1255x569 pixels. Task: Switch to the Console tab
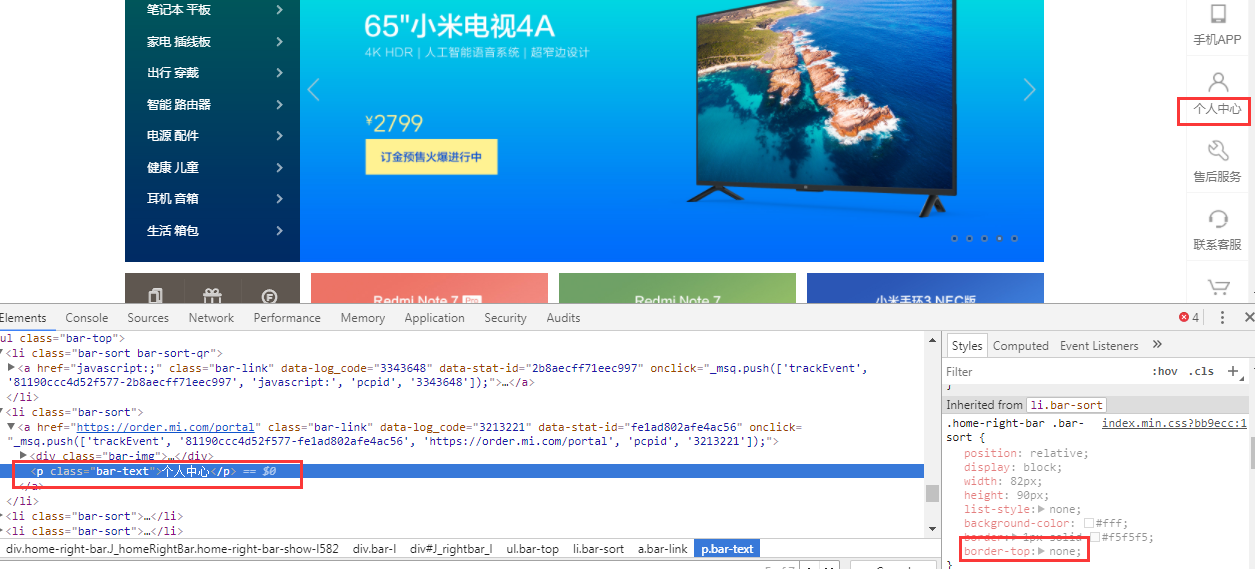(87, 317)
